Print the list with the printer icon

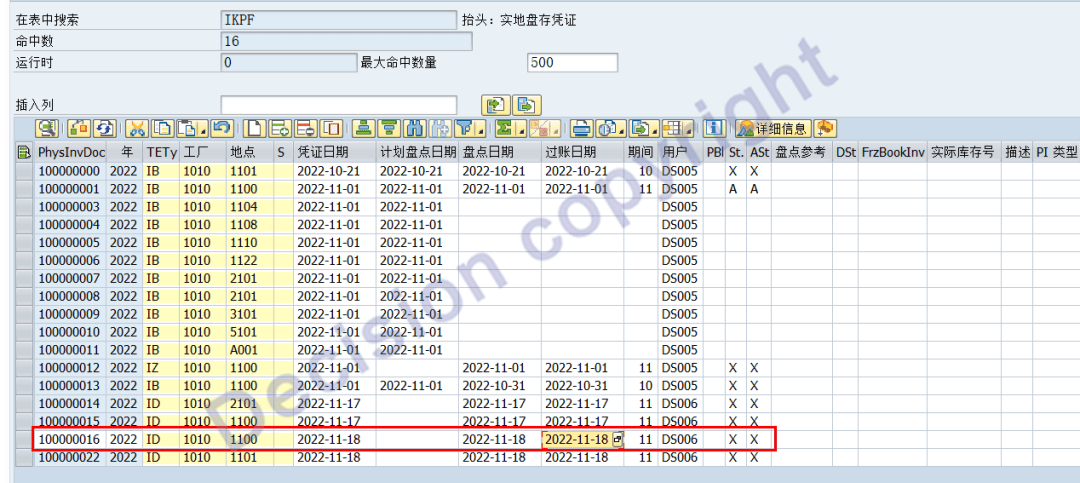tap(582, 128)
